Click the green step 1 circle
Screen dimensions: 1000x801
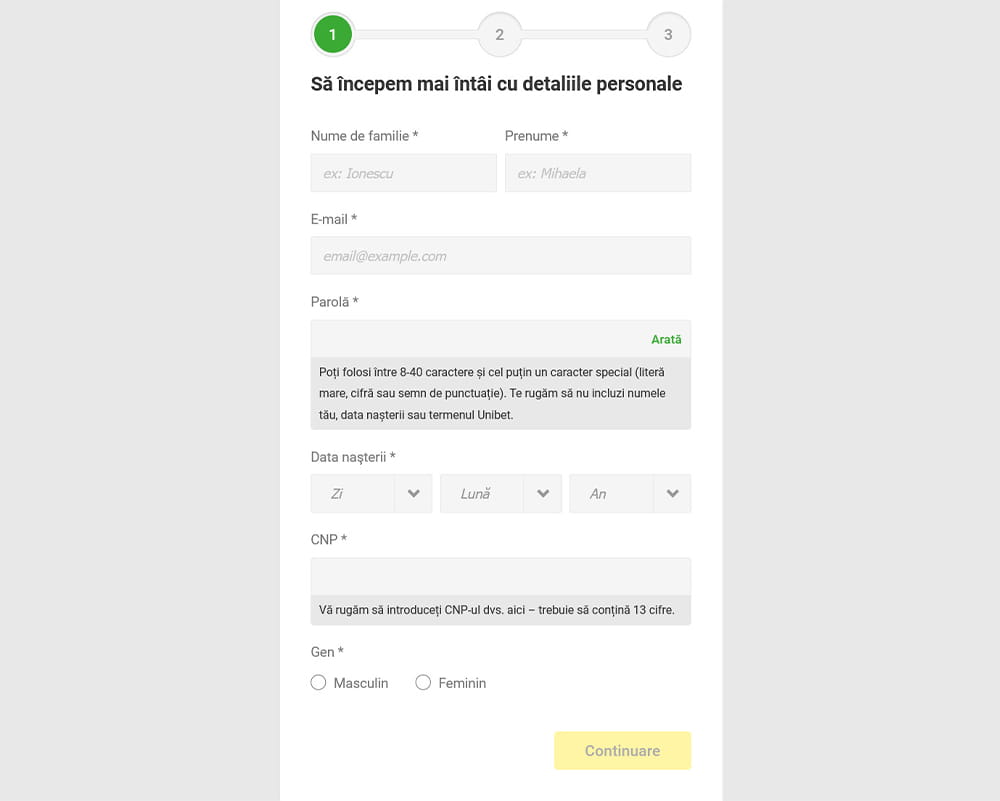tap(332, 34)
